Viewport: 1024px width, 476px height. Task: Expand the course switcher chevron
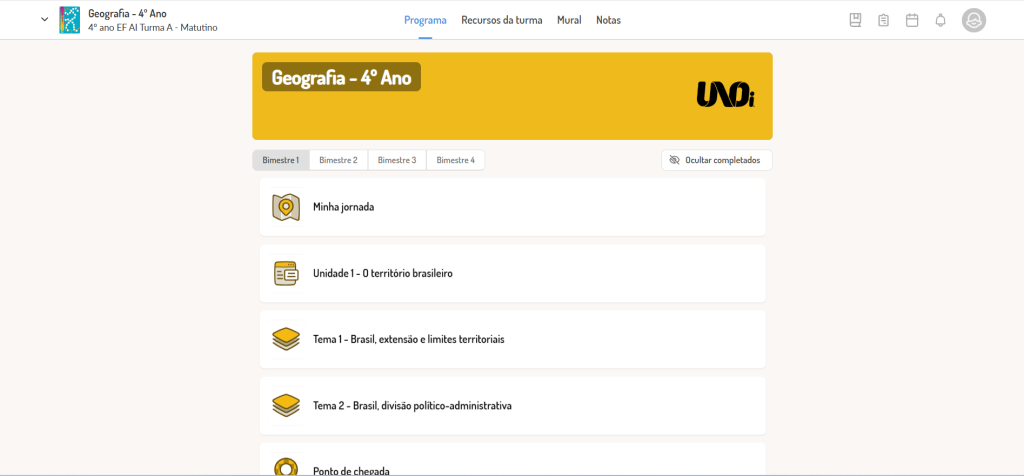[x=44, y=20]
